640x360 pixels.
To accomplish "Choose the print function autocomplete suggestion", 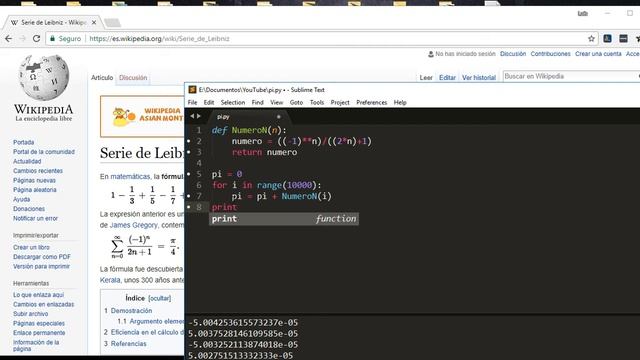I will [284, 219].
